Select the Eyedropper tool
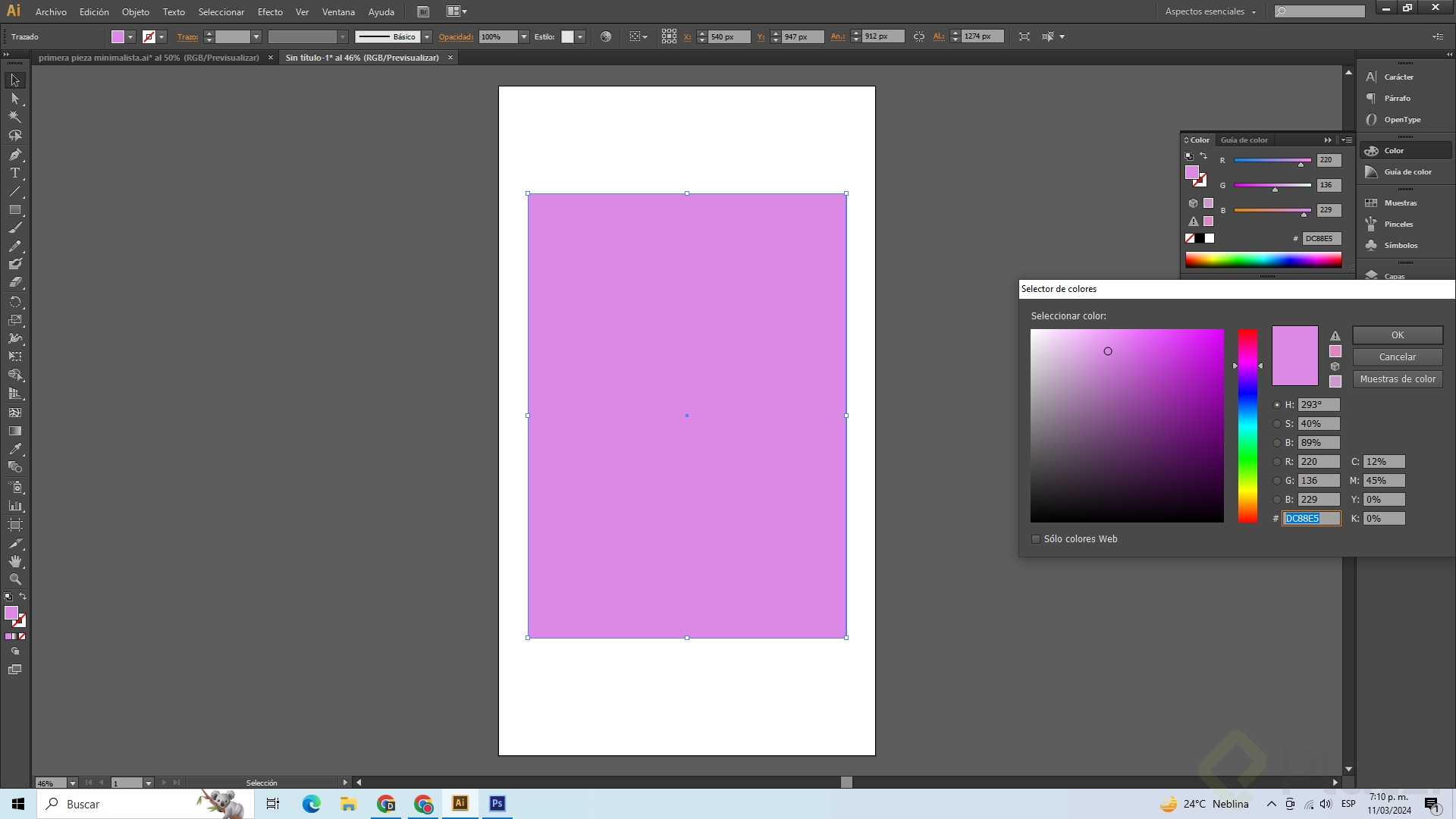Viewport: 1456px width, 819px height. [15, 449]
